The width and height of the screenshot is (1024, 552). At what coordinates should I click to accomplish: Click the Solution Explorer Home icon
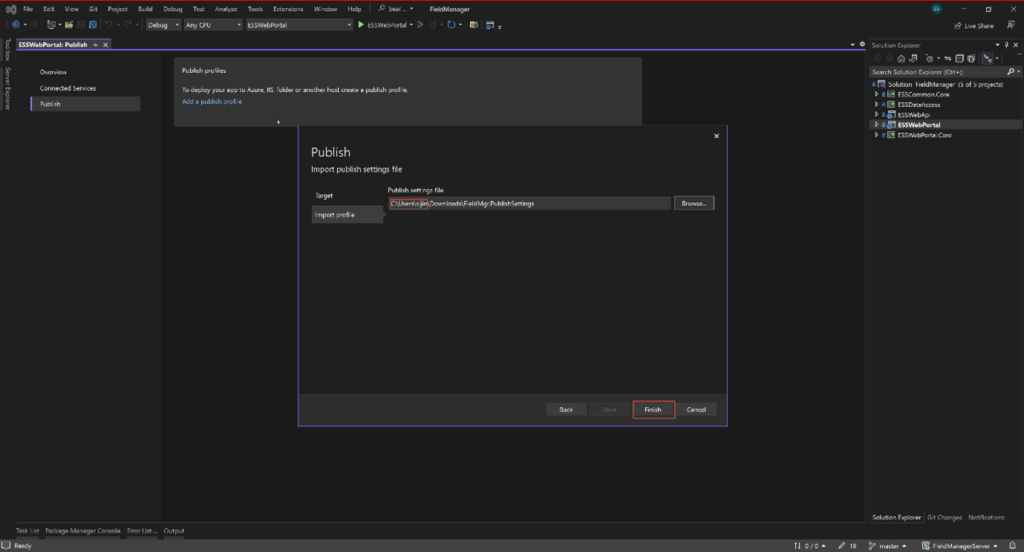pos(901,58)
